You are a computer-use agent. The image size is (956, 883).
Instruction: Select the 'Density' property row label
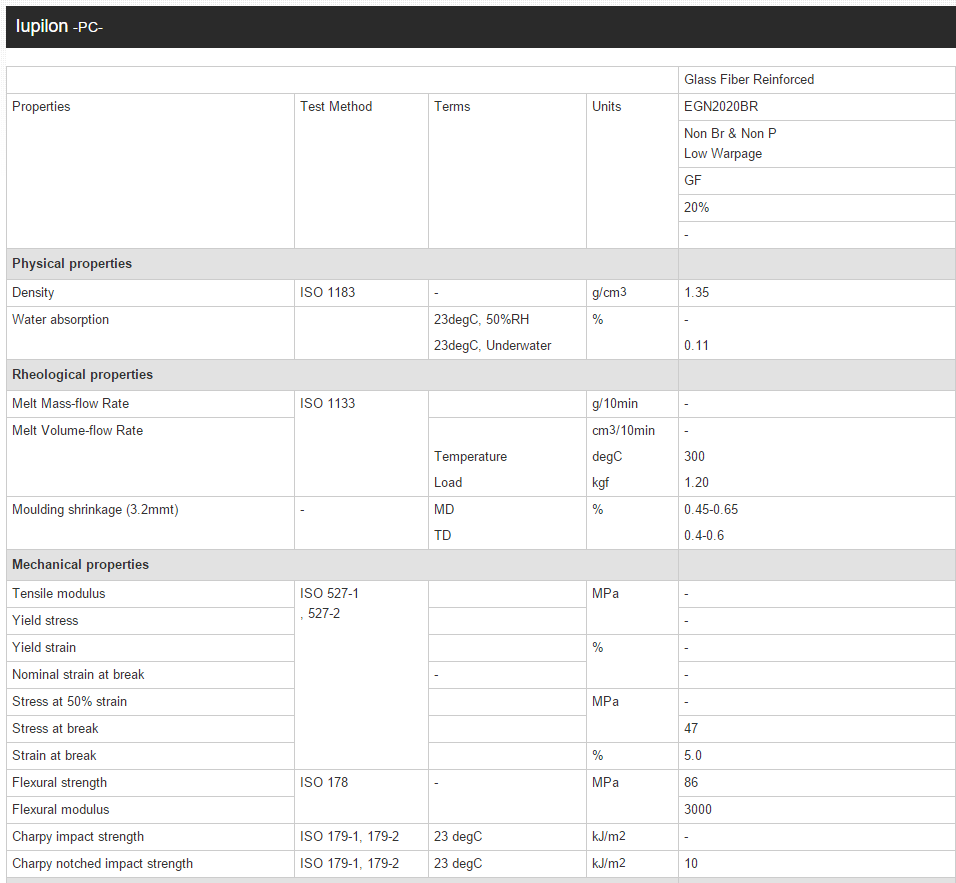(33, 292)
